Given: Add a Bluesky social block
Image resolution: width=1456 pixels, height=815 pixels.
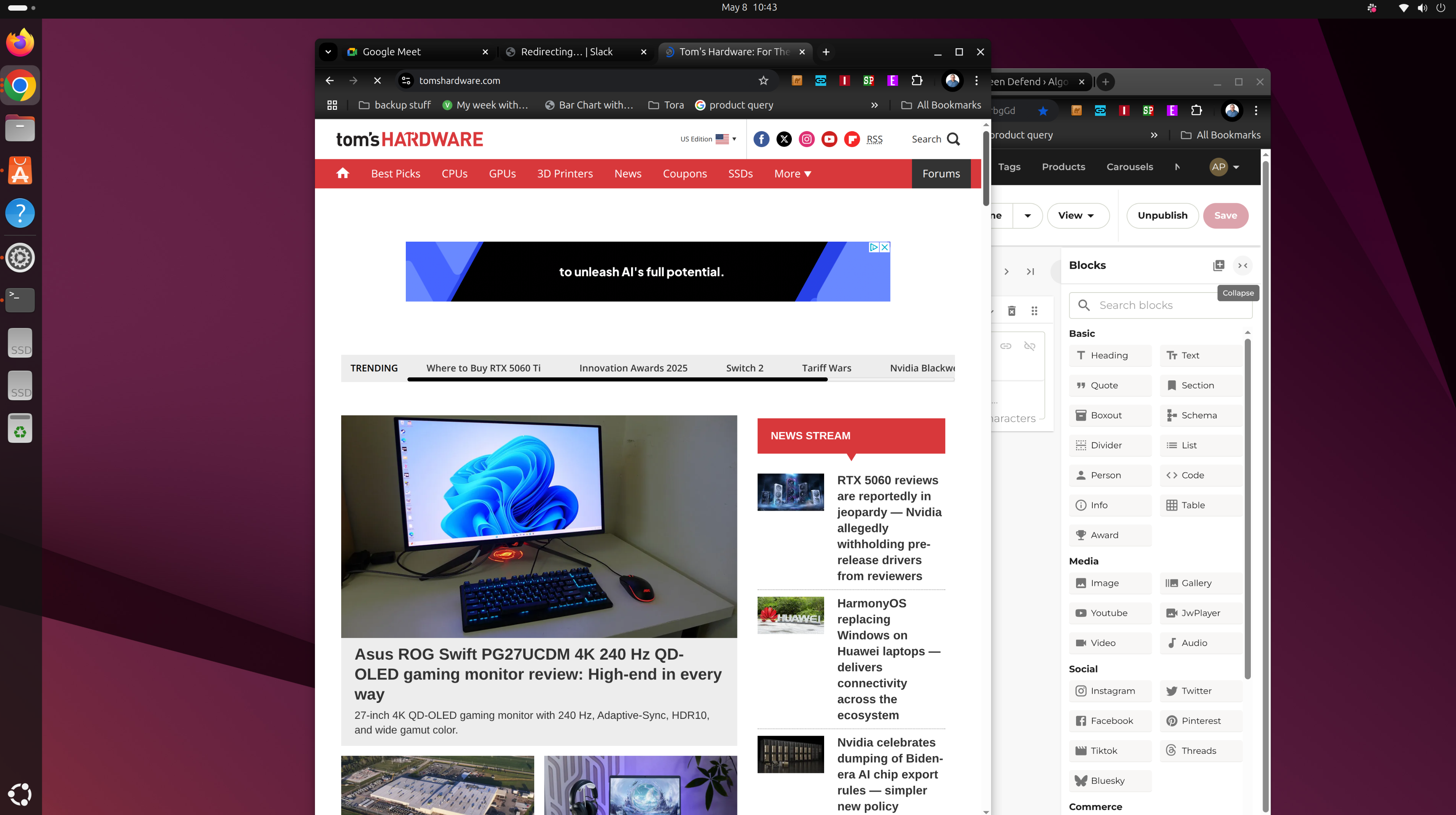Looking at the screenshot, I should pos(1110,781).
